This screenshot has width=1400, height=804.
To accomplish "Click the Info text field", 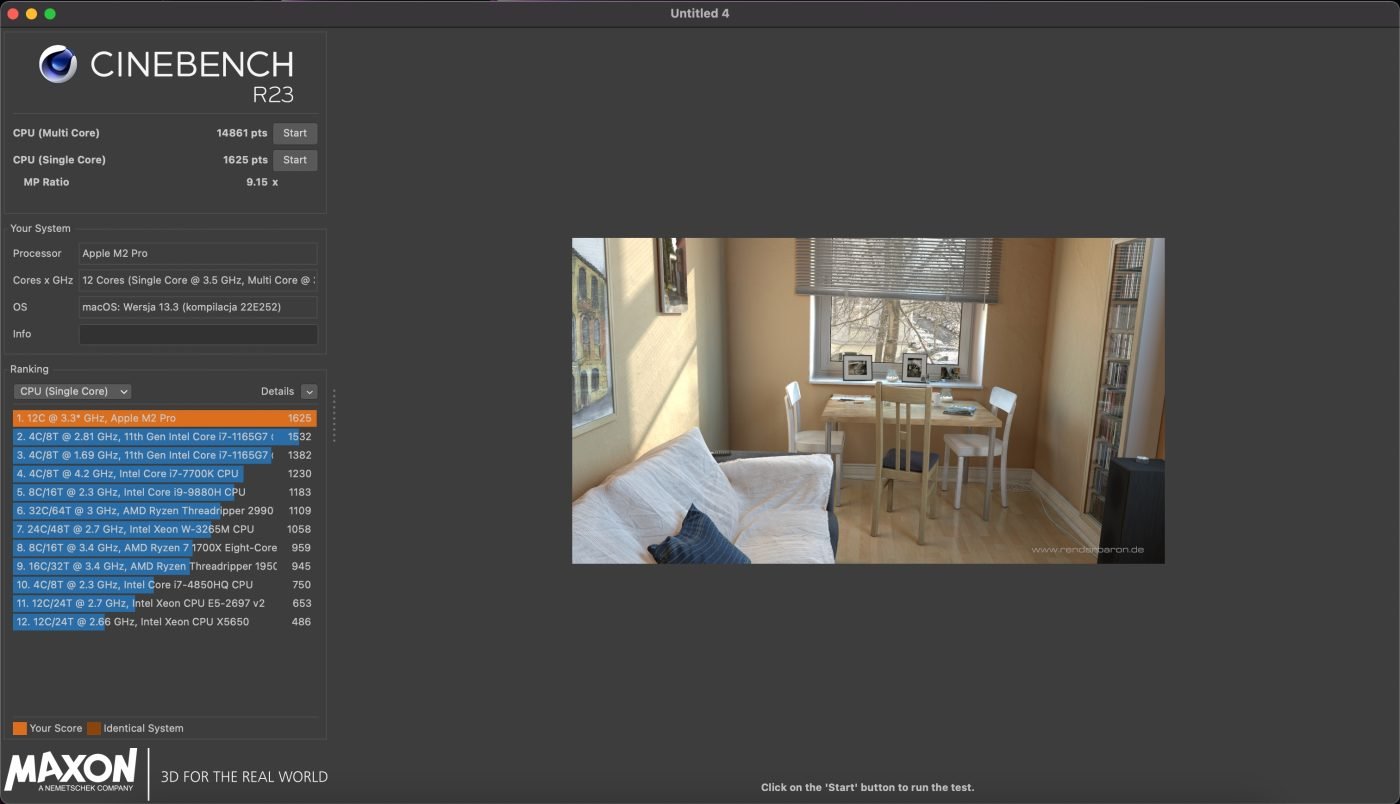I will point(198,334).
